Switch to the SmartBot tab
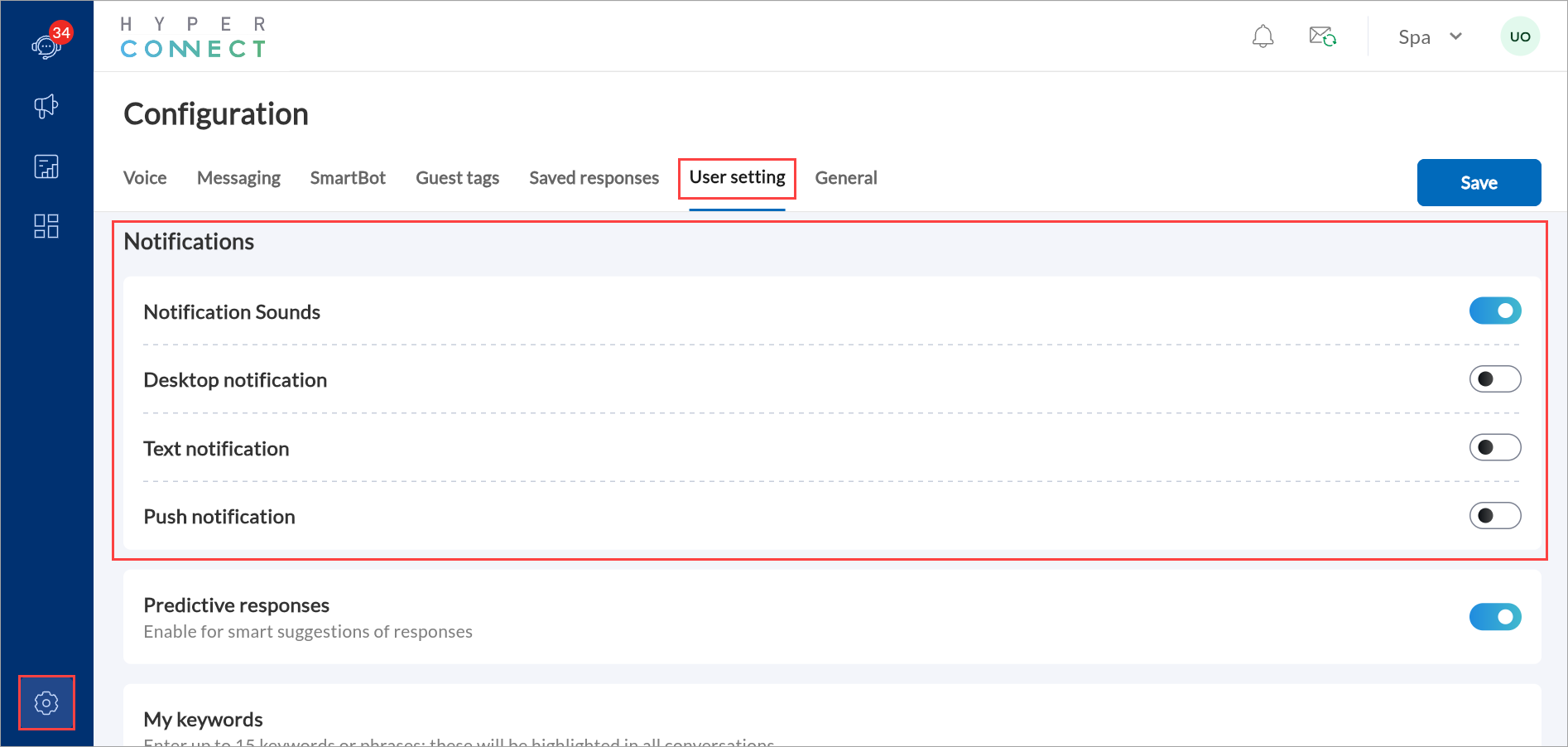1568x747 pixels. [x=348, y=178]
